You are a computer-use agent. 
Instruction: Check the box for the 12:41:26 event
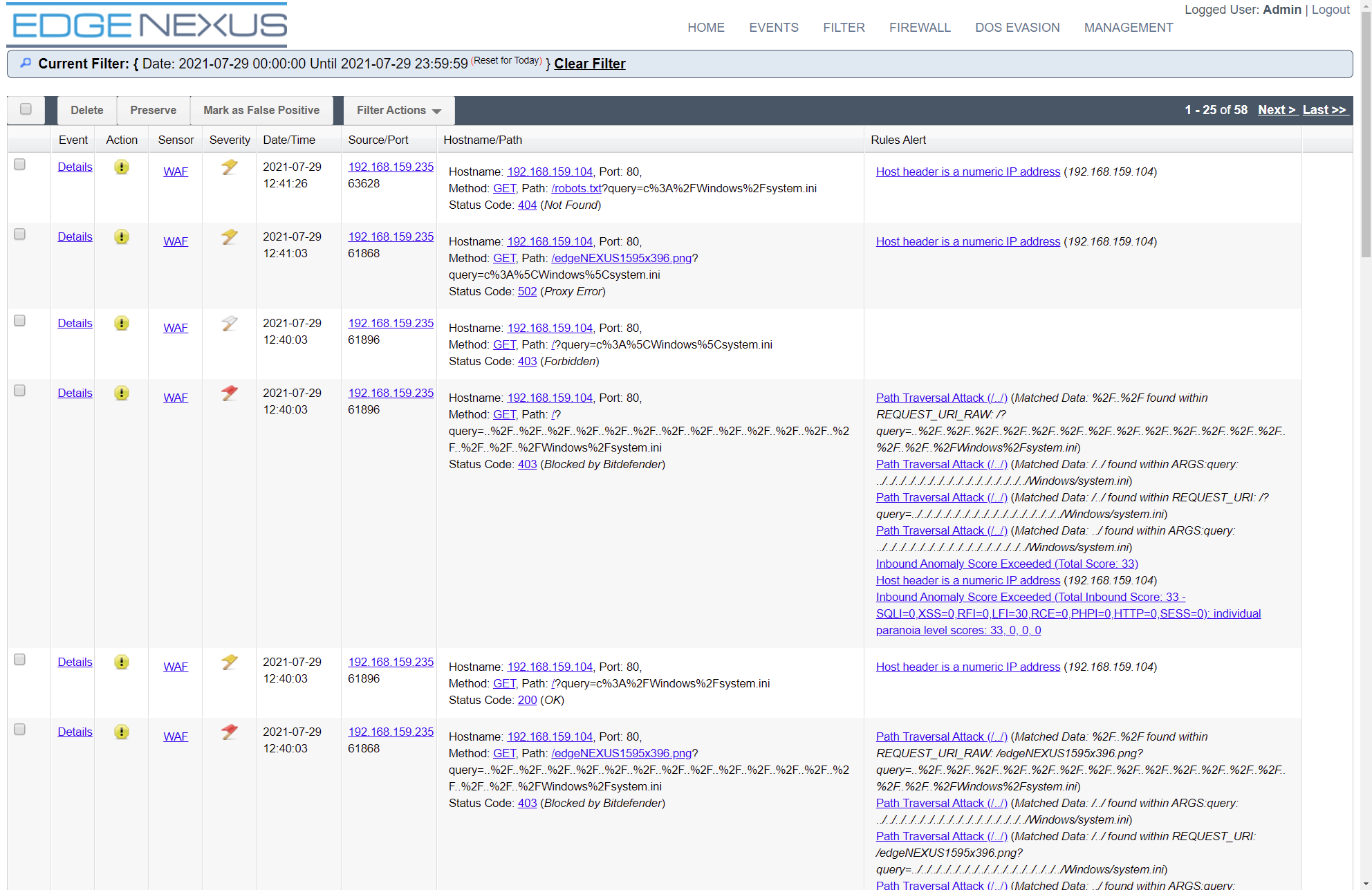pos(20,165)
